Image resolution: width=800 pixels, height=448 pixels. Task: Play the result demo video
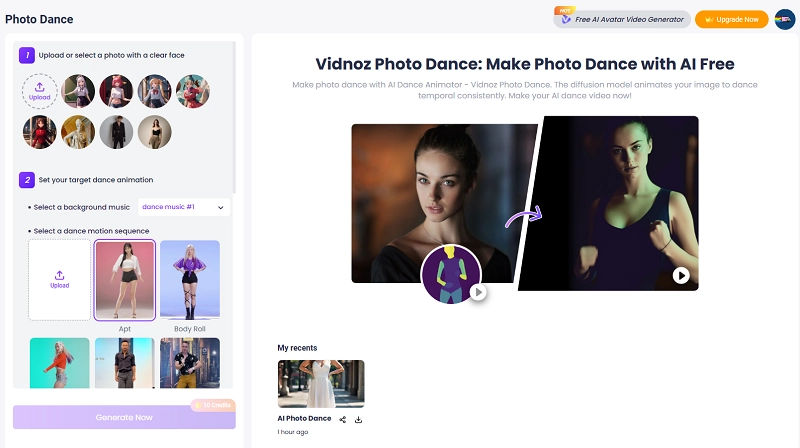pos(681,276)
